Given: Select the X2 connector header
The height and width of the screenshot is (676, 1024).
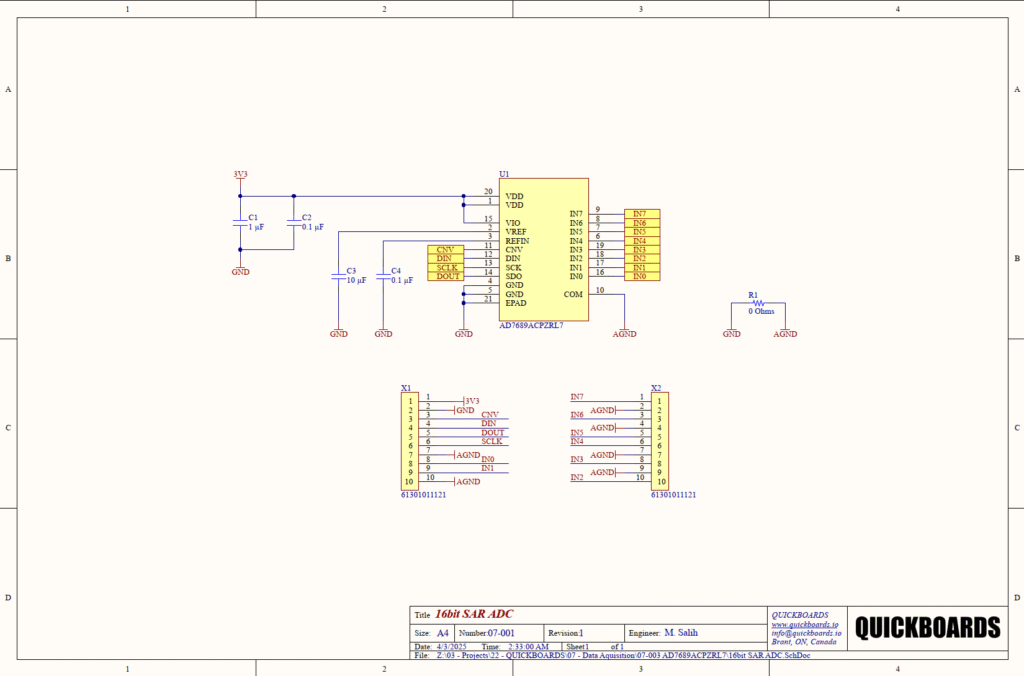Looking at the screenshot, I should point(659,440).
